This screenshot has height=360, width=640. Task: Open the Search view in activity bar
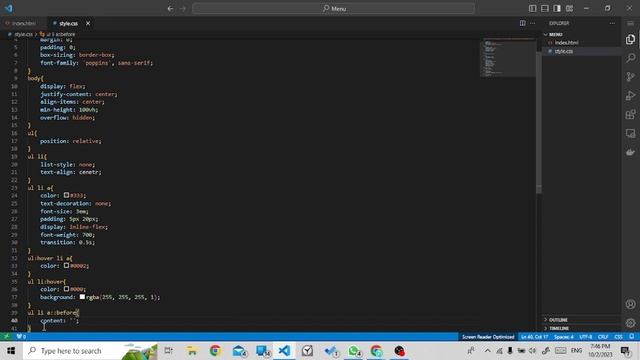coord(630,58)
